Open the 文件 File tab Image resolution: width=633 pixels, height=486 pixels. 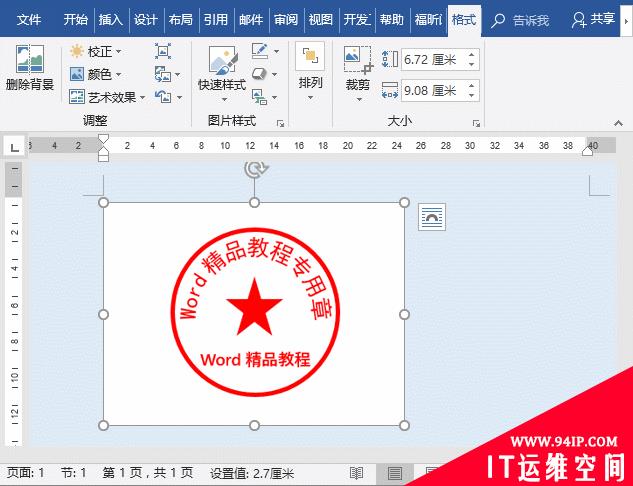coord(29,19)
